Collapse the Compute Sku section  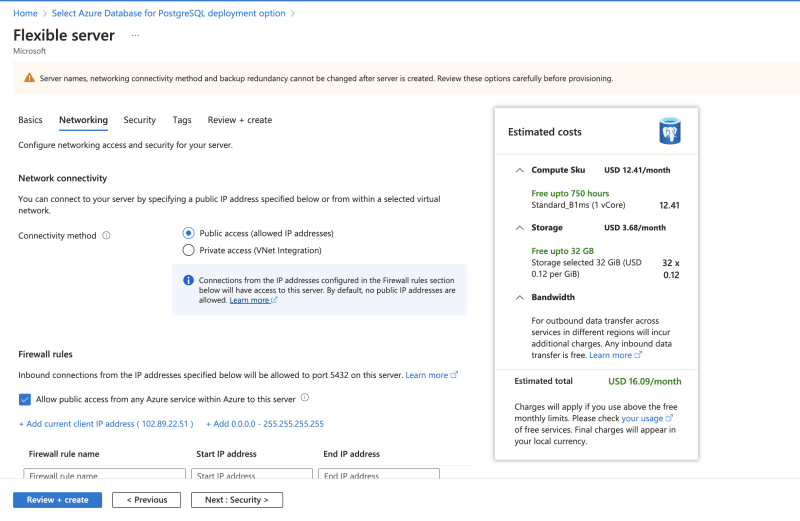[519, 170]
